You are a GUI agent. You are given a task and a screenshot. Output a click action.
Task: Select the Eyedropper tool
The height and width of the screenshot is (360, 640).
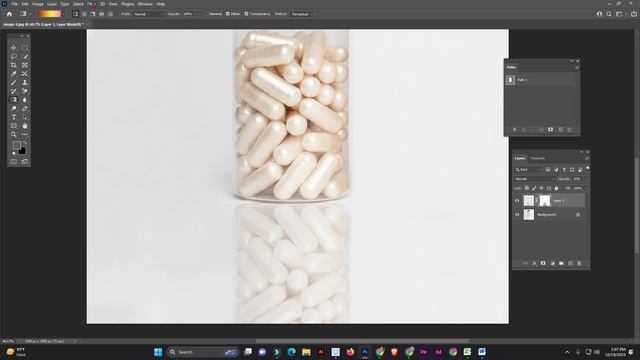(13, 74)
